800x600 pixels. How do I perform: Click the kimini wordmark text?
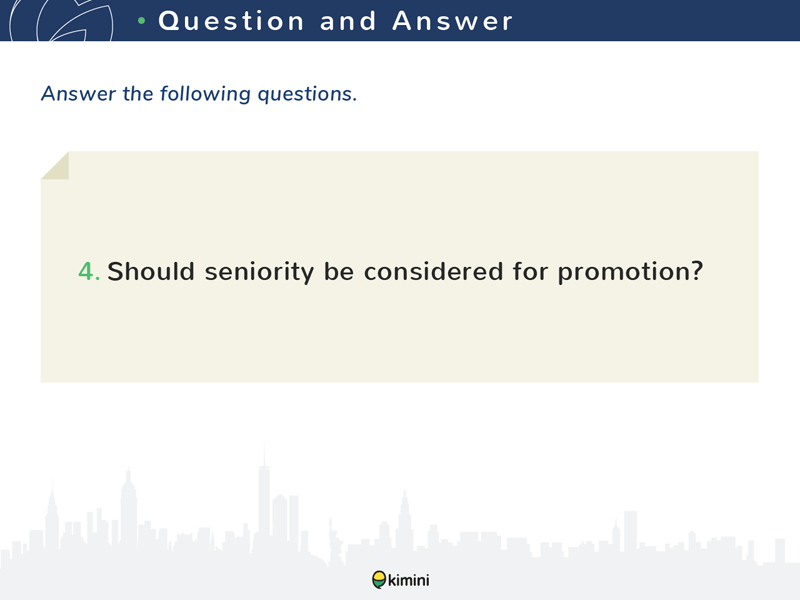tap(409, 580)
